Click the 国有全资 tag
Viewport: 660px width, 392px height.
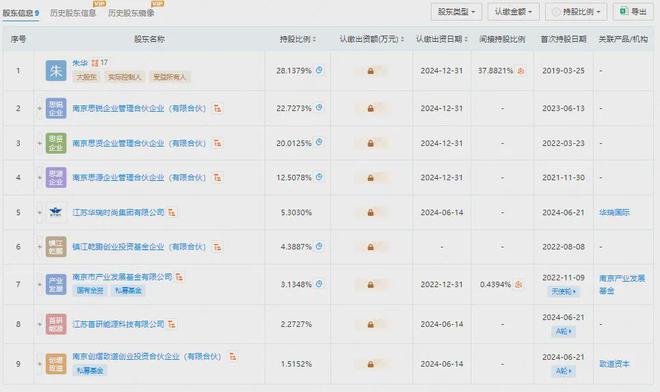[90, 291]
